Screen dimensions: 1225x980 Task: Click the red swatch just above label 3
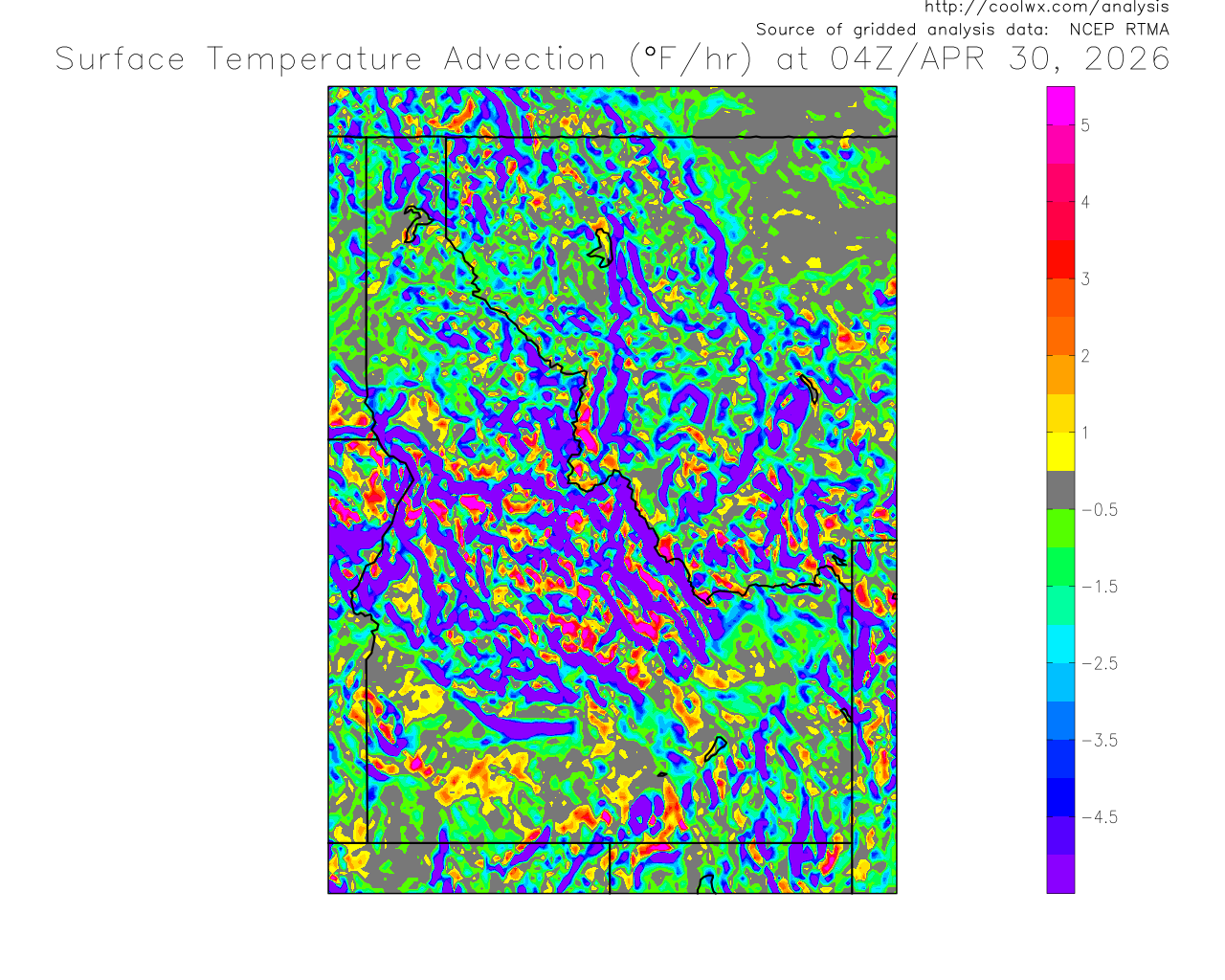coord(1060,259)
